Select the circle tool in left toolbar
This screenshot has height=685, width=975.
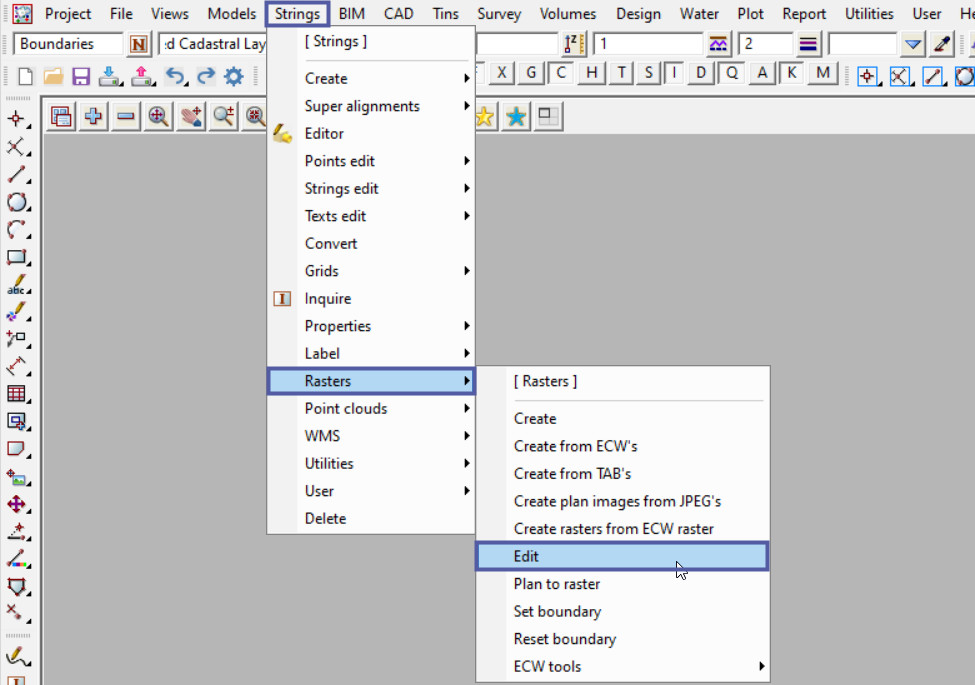pos(17,202)
